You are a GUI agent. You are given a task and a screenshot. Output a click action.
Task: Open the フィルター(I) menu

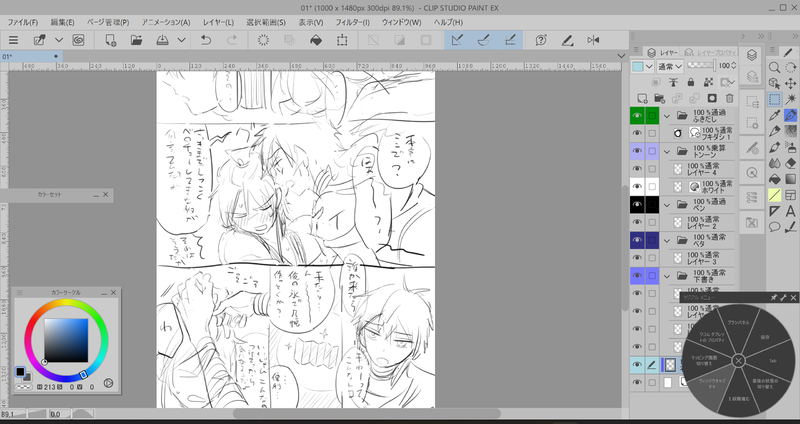(x=352, y=22)
